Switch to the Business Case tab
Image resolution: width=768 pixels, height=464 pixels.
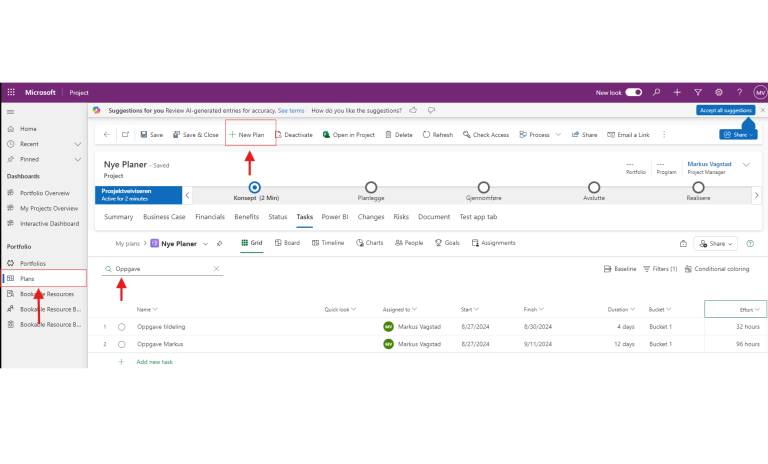(164, 217)
